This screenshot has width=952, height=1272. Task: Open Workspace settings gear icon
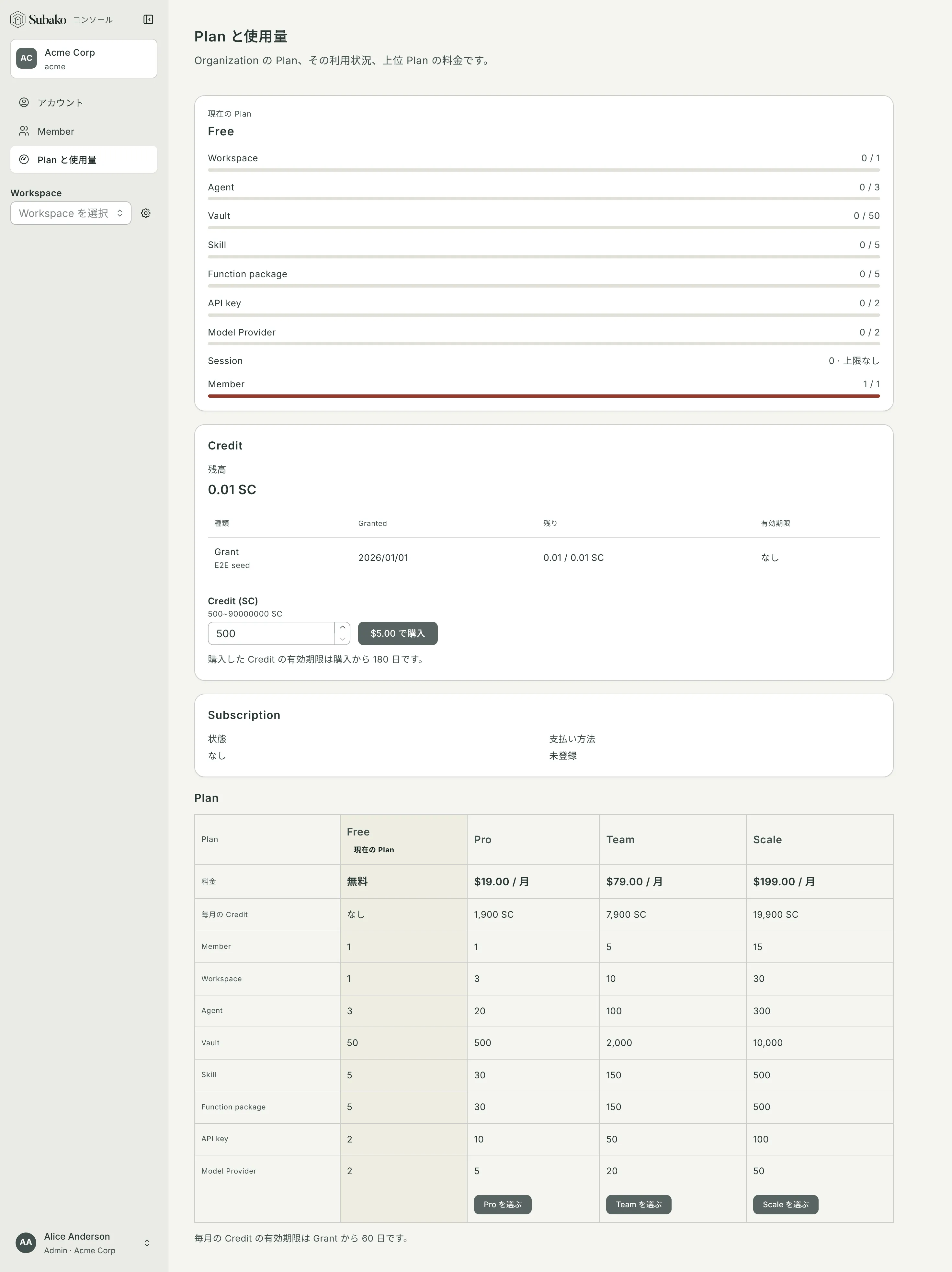(146, 213)
